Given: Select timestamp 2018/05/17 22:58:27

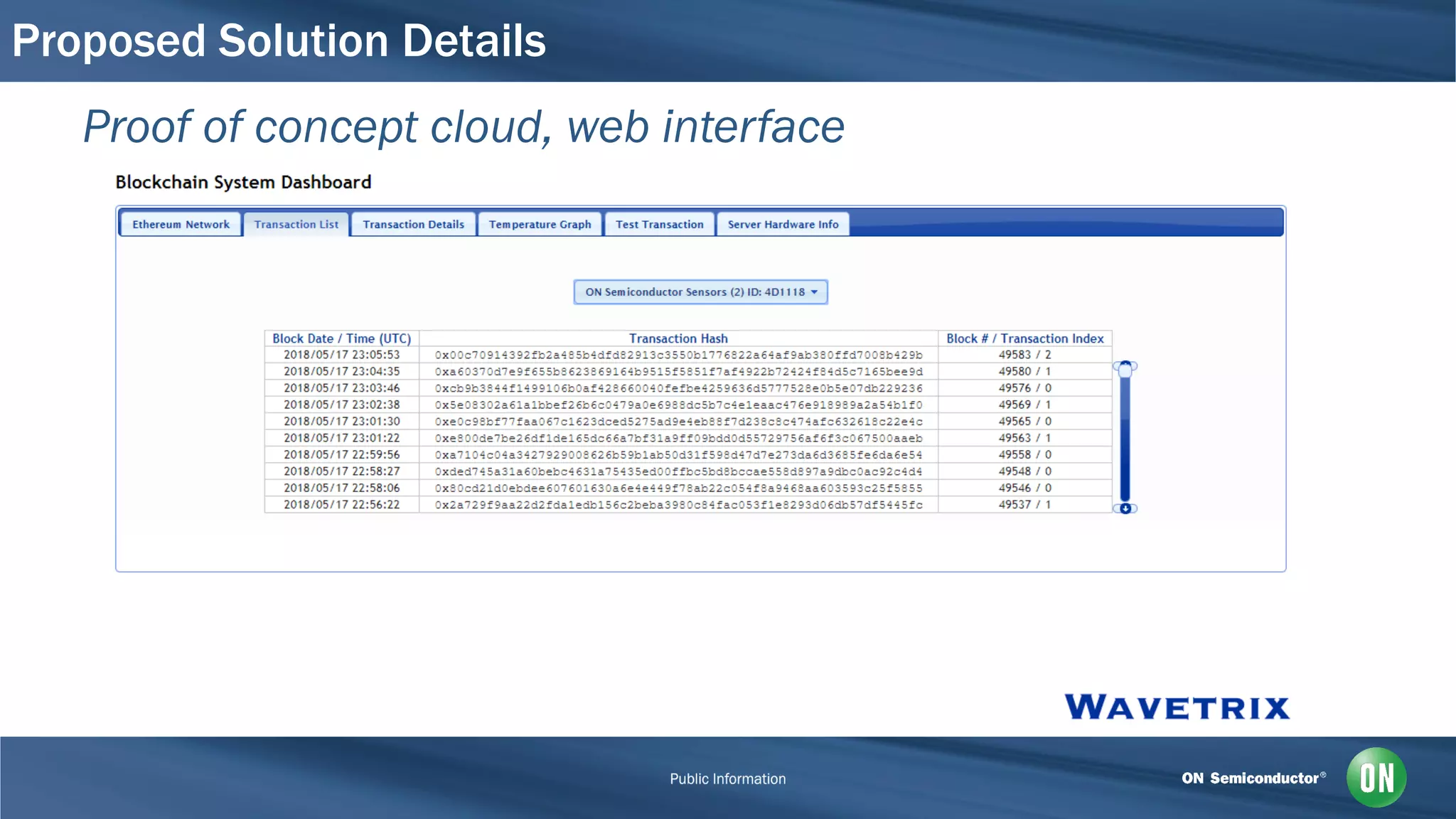Looking at the screenshot, I should point(342,471).
